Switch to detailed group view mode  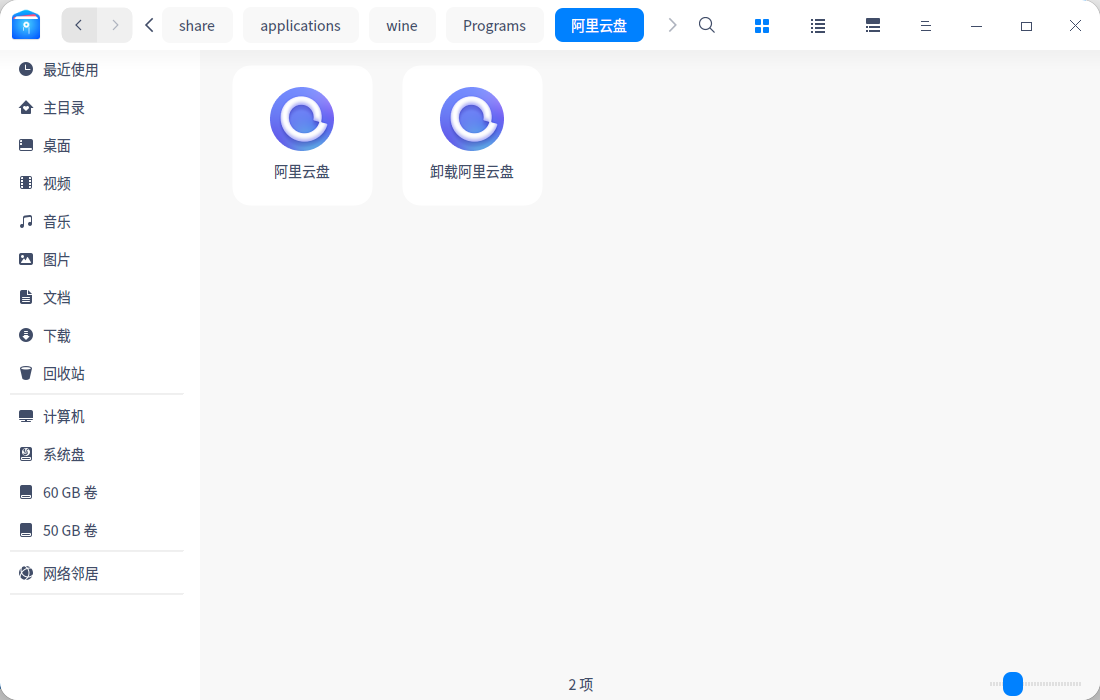872,25
